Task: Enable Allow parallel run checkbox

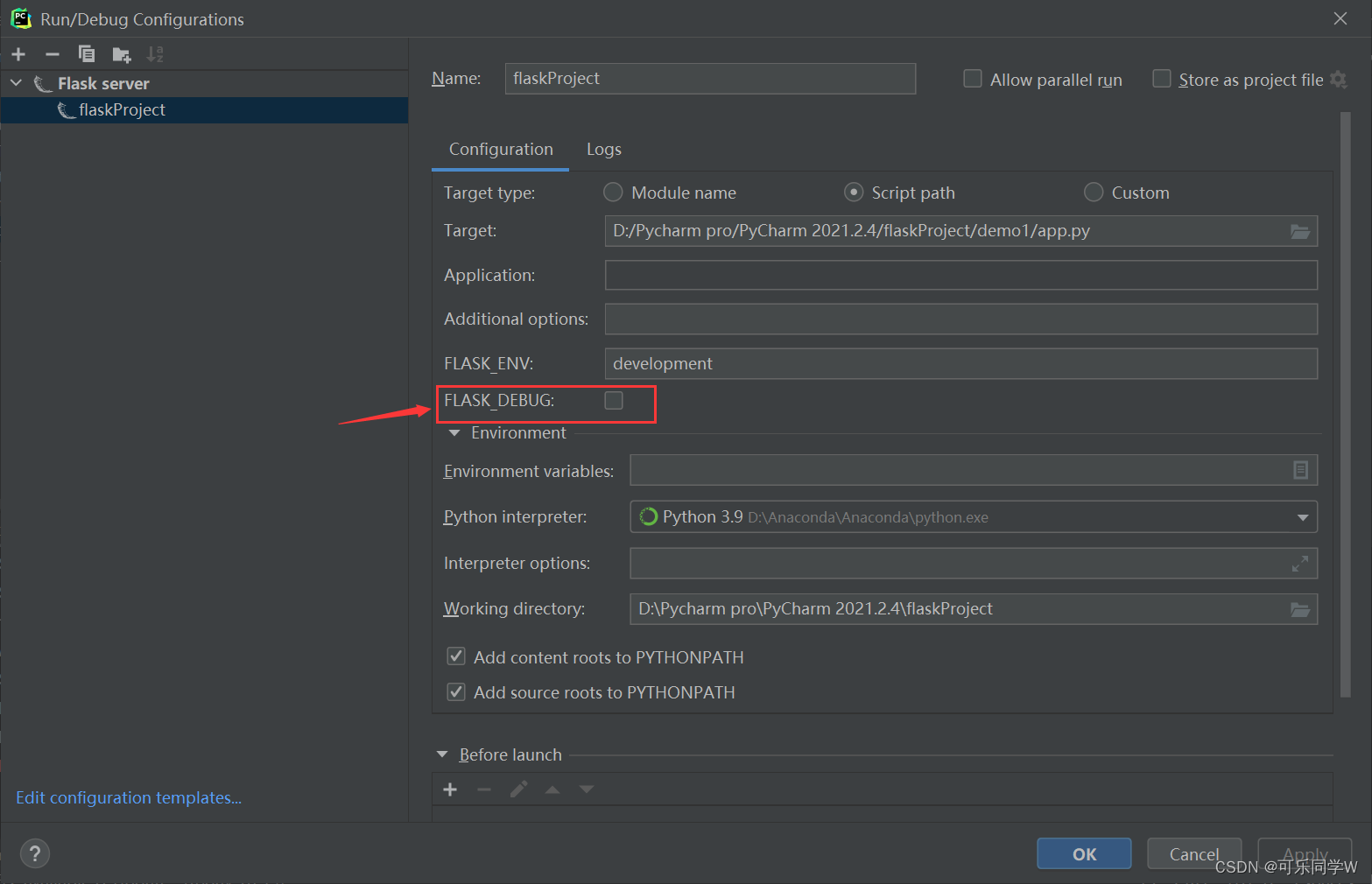Action: pos(972,79)
